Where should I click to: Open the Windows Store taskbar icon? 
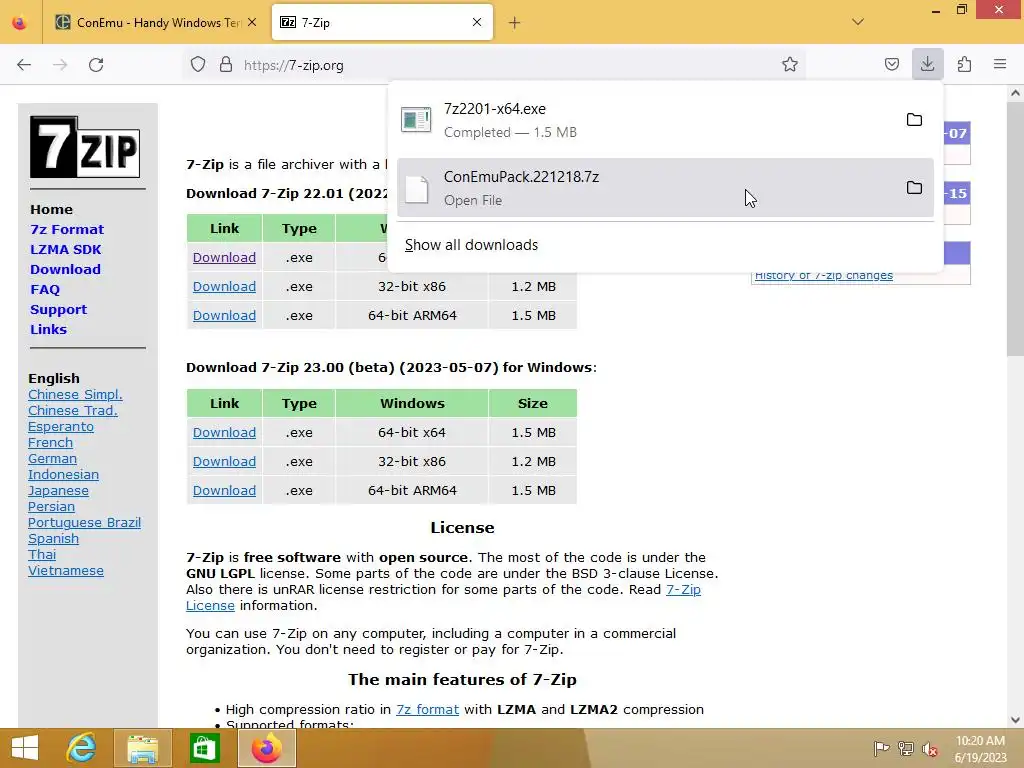pos(204,748)
